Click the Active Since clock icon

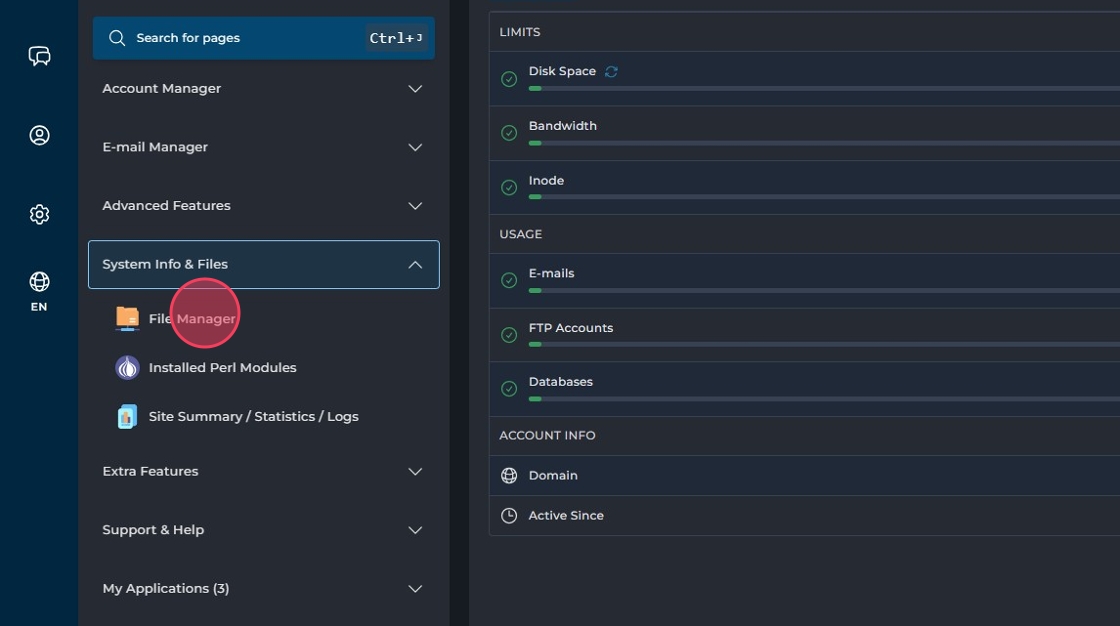[x=509, y=516]
